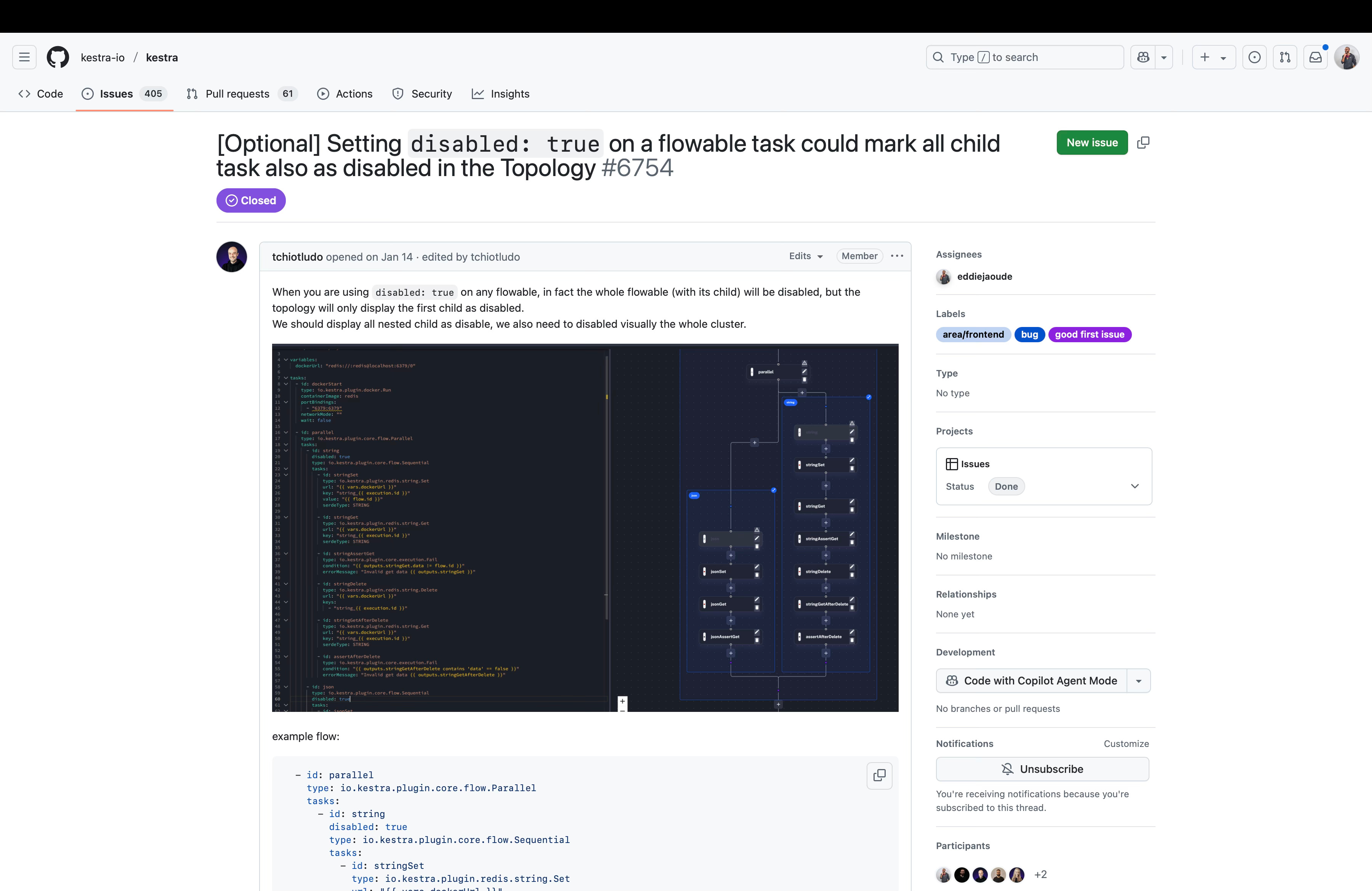Open your issues icon in header

[x=1254, y=57]
